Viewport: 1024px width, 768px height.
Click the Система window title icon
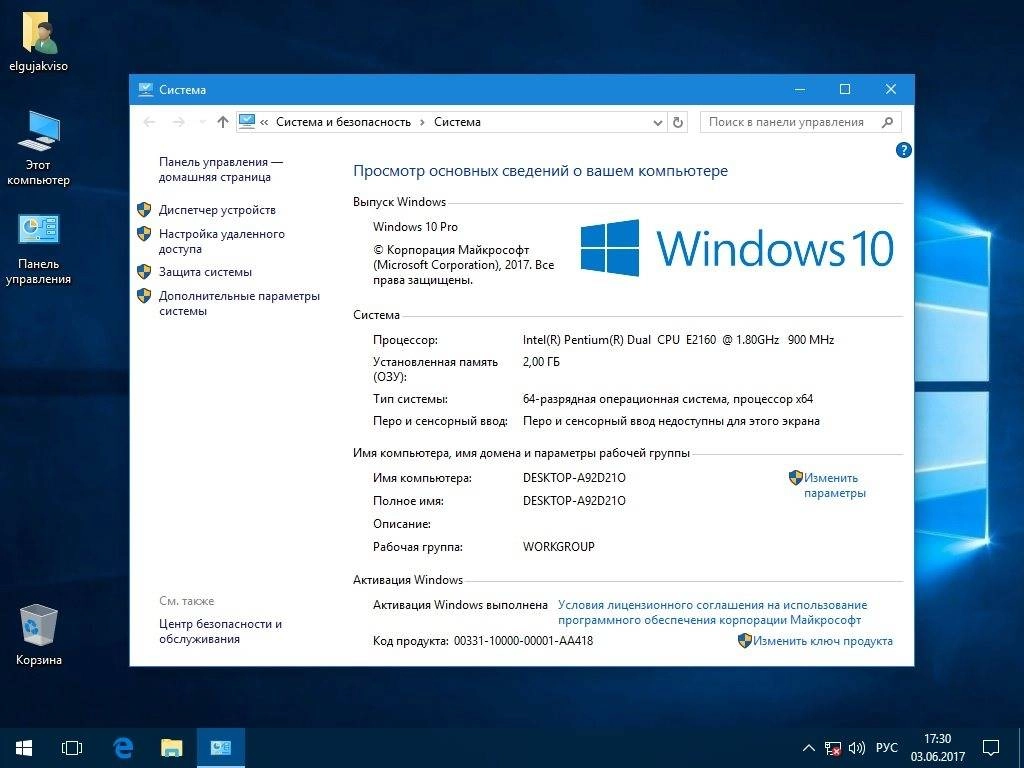pyautogui.click(x=146, y=89)
